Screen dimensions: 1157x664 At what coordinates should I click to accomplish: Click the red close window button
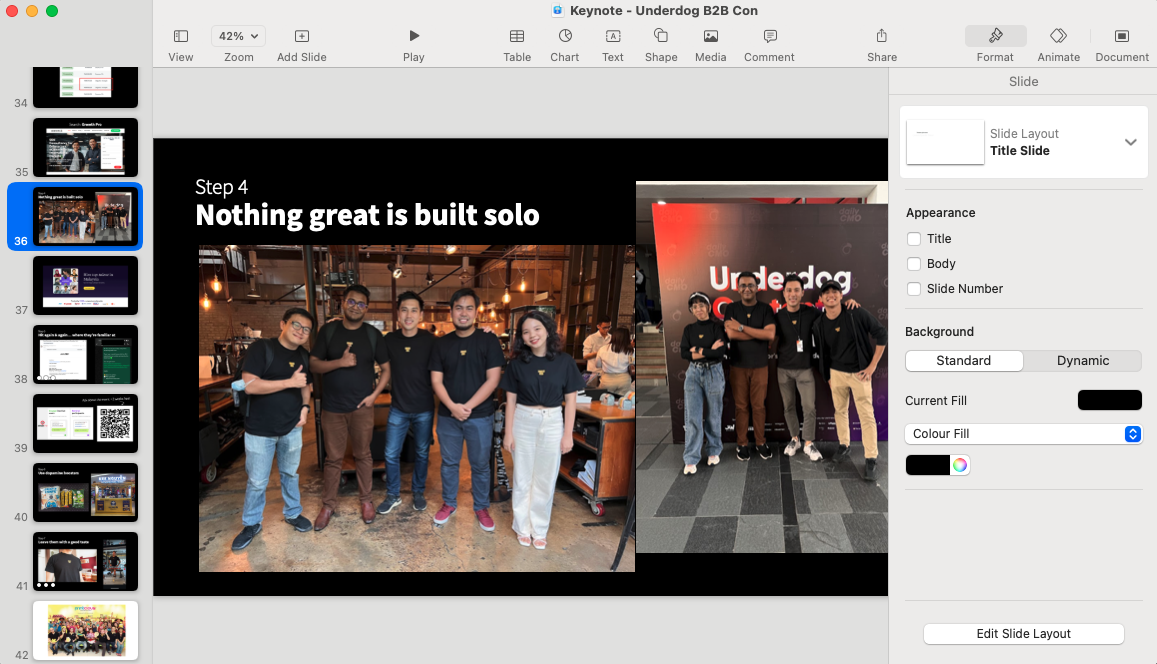[12, 11]
